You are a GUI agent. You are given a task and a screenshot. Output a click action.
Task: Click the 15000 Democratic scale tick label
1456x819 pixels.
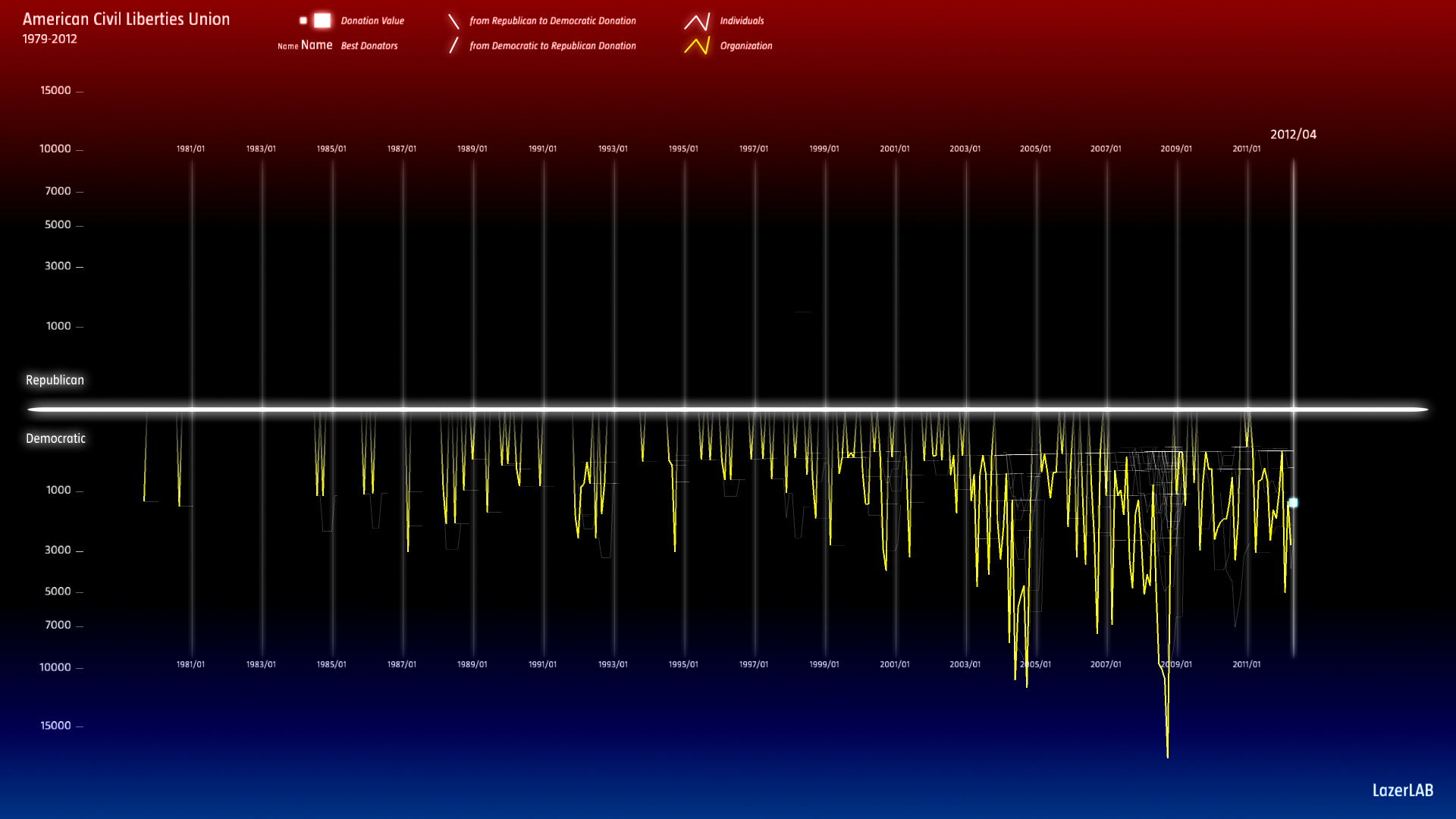click(x=55, y=726)
